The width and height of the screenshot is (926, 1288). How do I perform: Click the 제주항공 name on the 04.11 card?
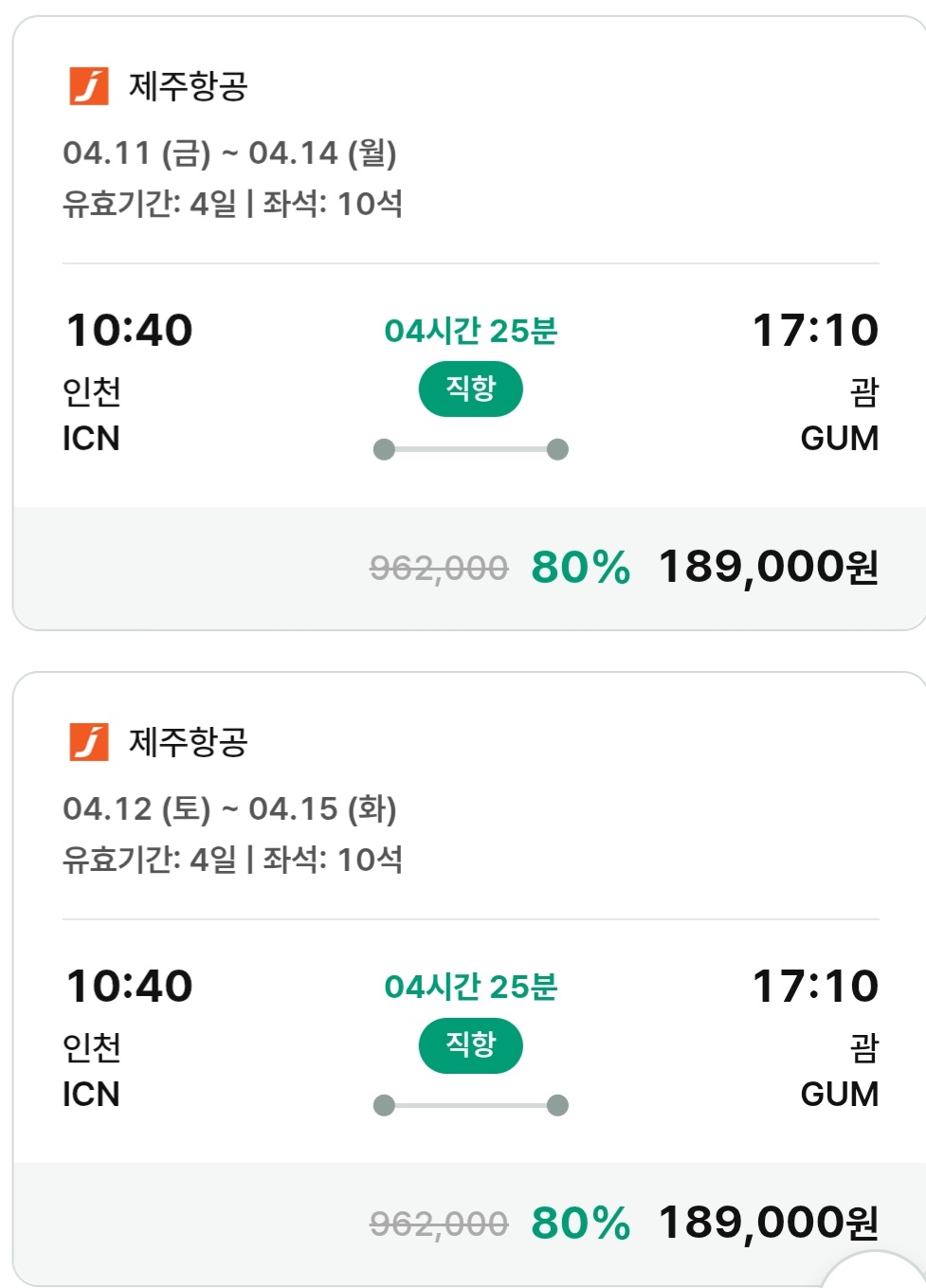click(189, 86)
